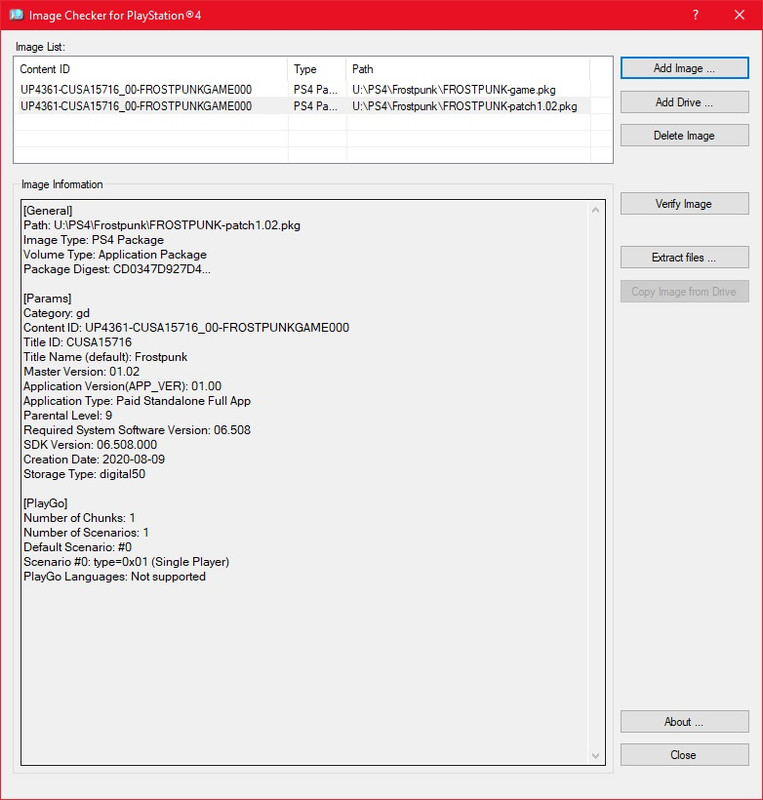
Task: Click the Creation Date: 2020-08-09 line
Action: (x=94, y=460)
